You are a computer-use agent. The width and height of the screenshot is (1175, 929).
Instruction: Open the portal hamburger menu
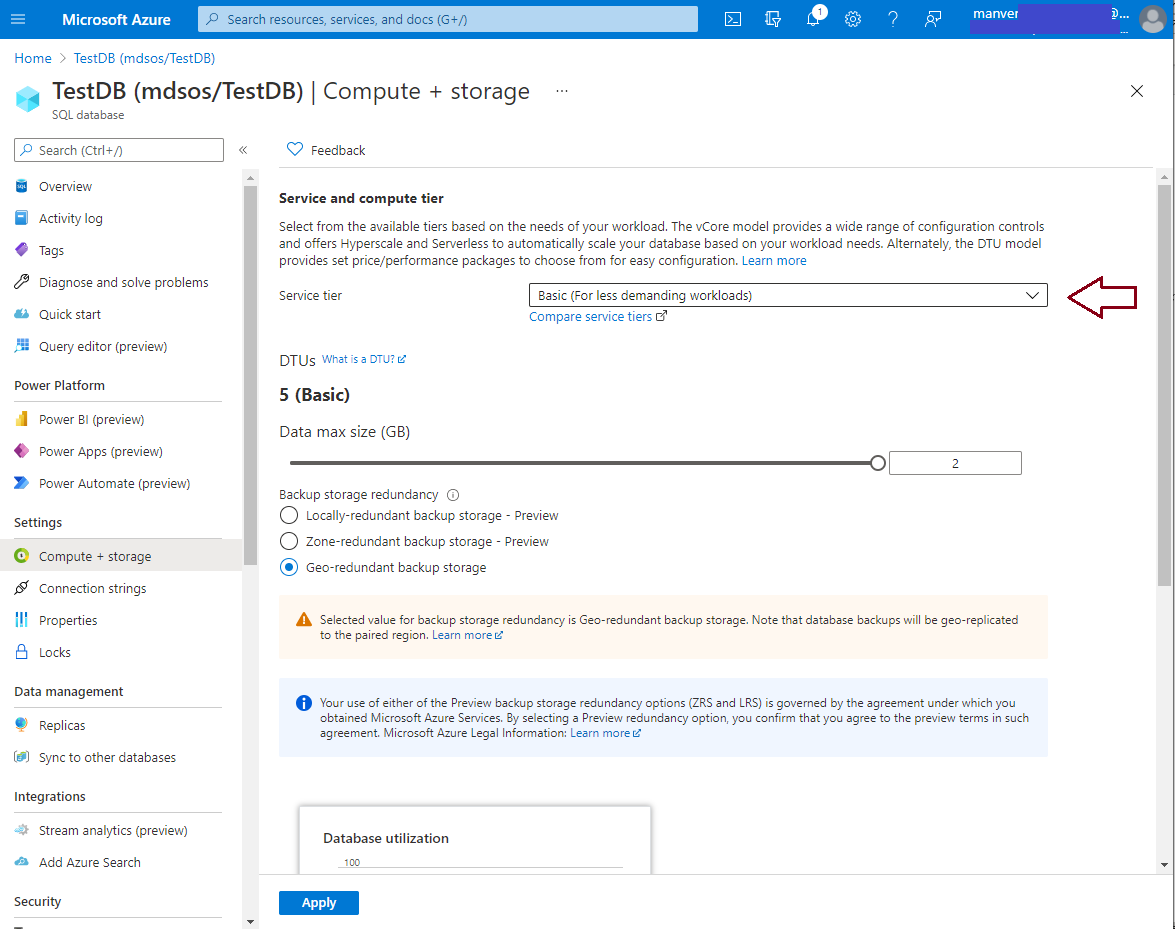coord(20,19)
